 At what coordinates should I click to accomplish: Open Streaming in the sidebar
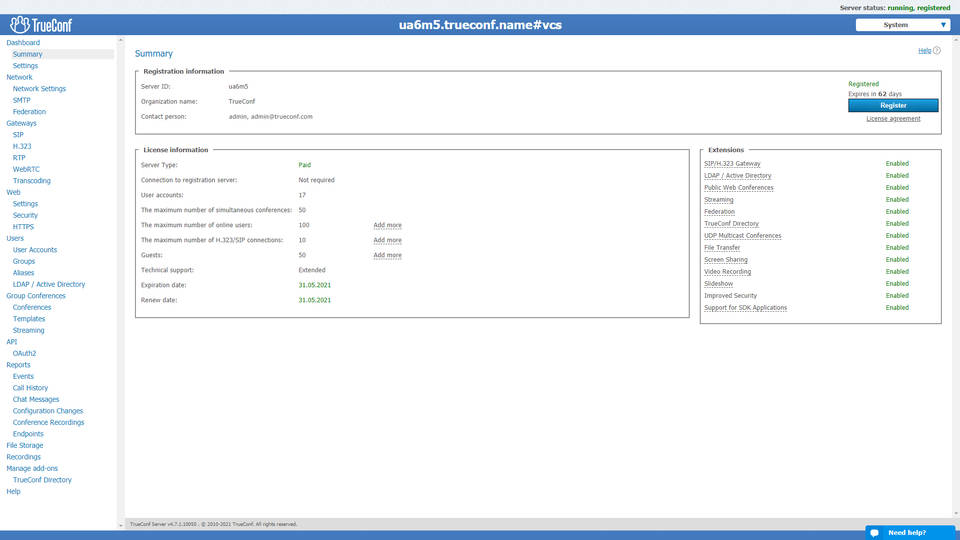[28, 331]
